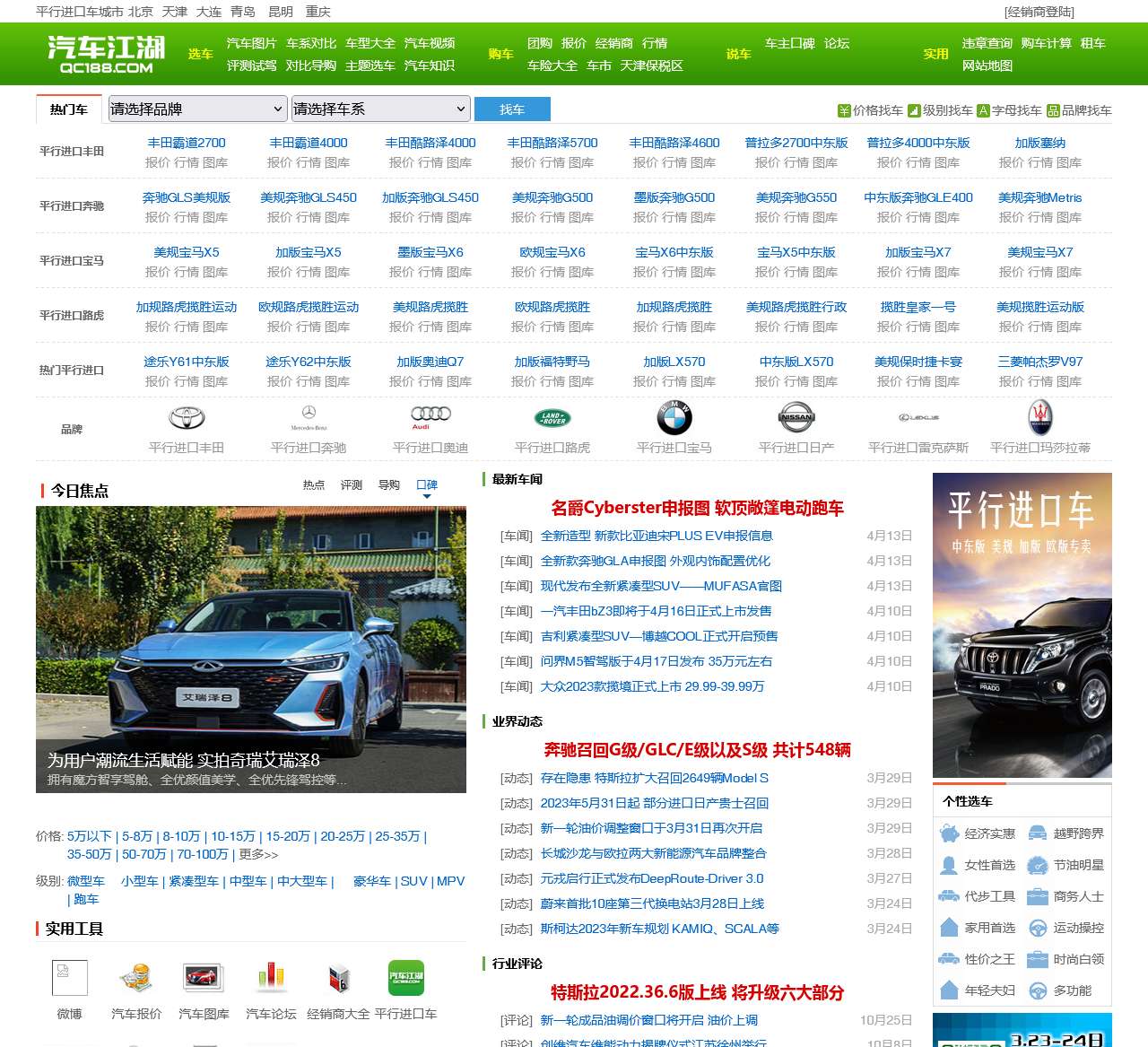The image size is (1148, 1047).
Task: Switch to 评测 tab in 今日焦点
Action: (352, 485)
